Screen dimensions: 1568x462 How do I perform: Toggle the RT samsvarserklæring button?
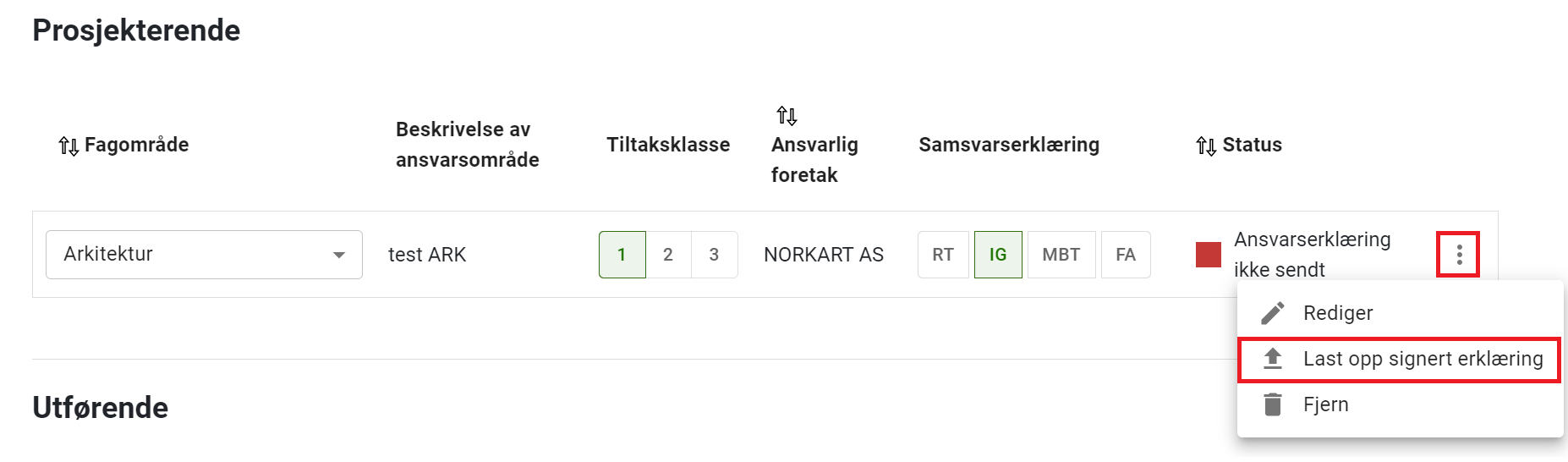click(x=943, y=255)
